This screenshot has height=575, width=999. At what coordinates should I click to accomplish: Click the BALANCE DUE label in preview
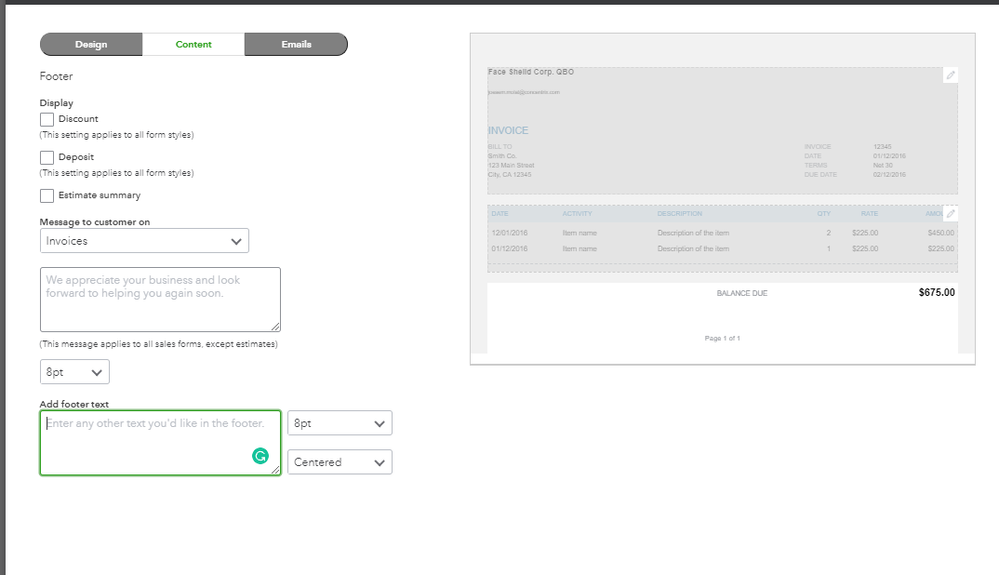tap(742, 294)
